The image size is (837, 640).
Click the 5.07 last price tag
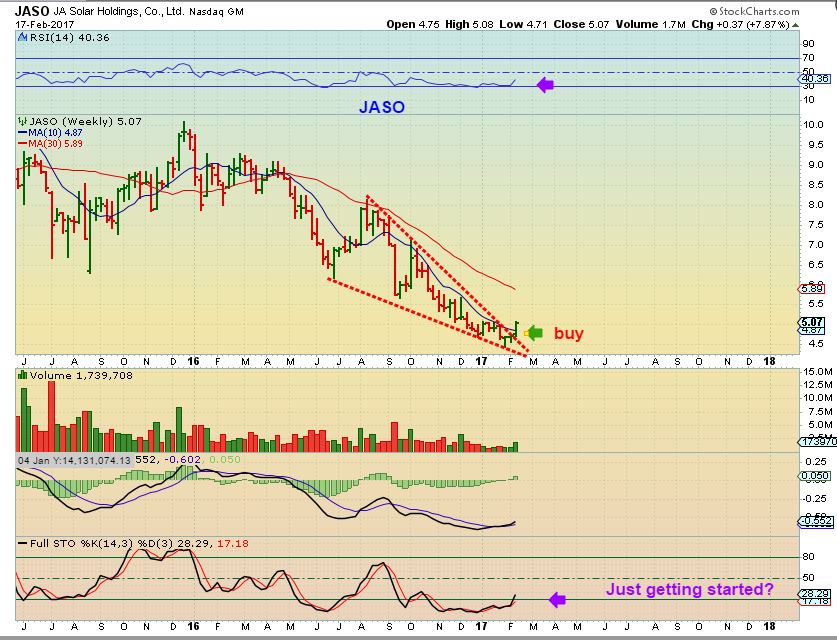(811, 322)
